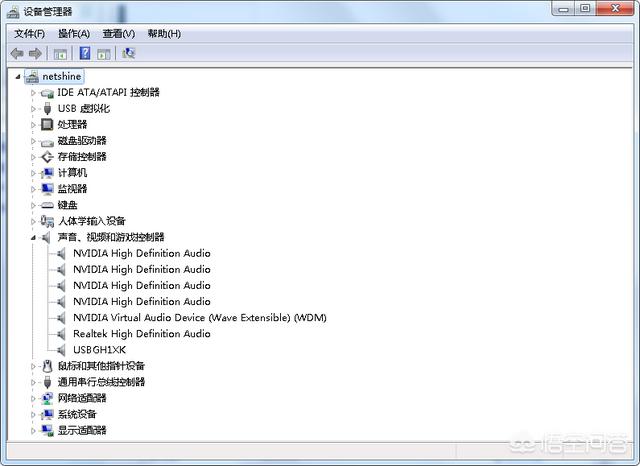640x466 pixels.
Task: Click the netshine computer icon
Action: click(32, 77)
